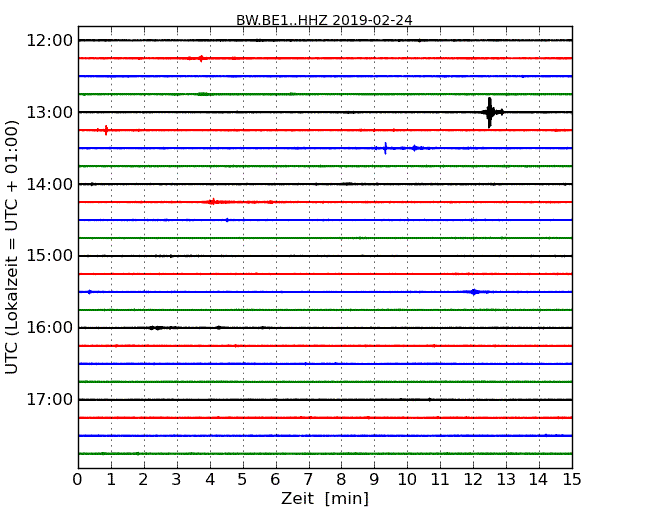
Task: Click the blue spike near minute 9 on 13:30 trace
Action: (386, 148)
